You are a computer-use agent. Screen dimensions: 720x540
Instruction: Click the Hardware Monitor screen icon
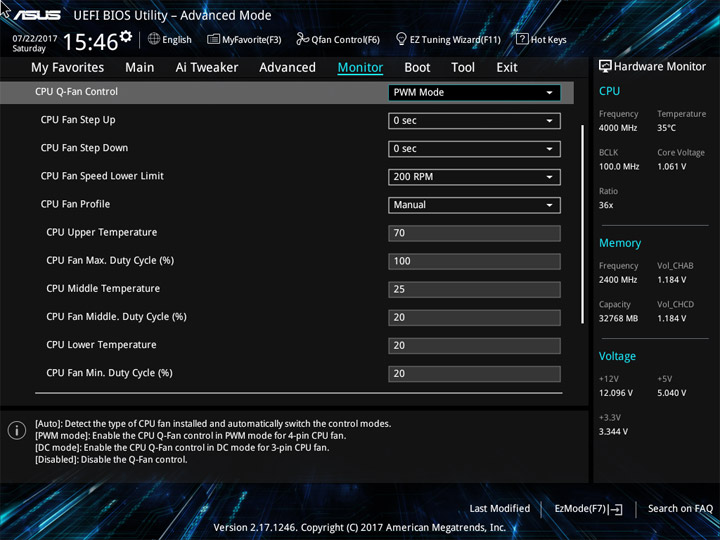605,66
